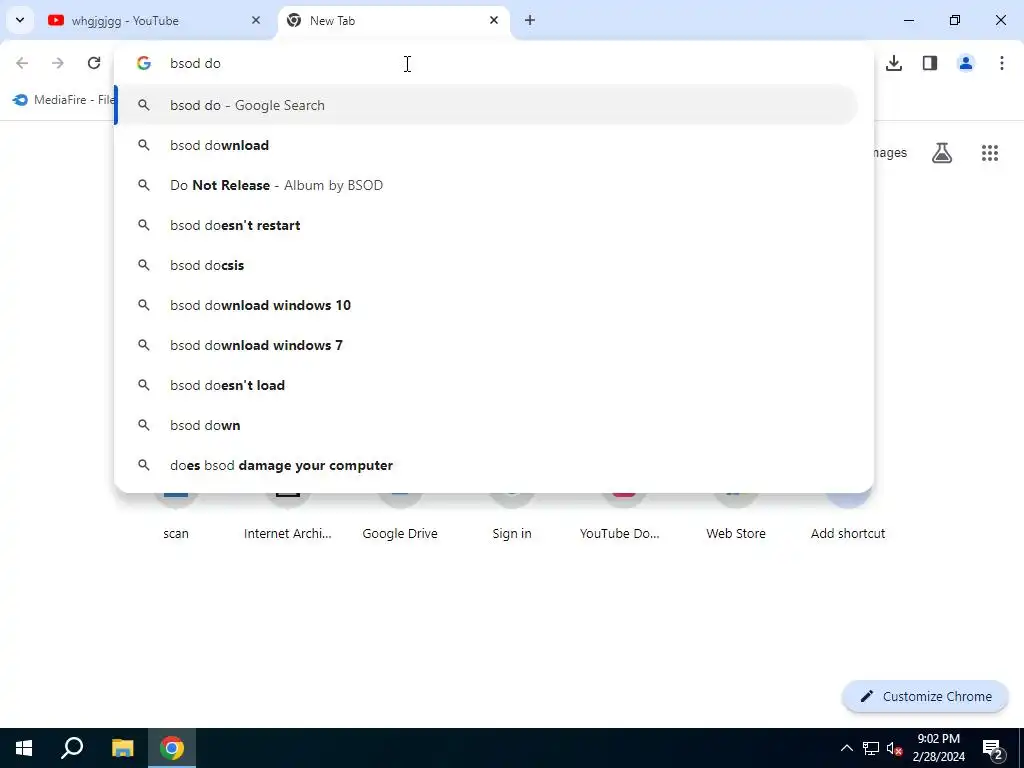Open clock showing 9:02 PM
1024x768 pixels.
938,748
